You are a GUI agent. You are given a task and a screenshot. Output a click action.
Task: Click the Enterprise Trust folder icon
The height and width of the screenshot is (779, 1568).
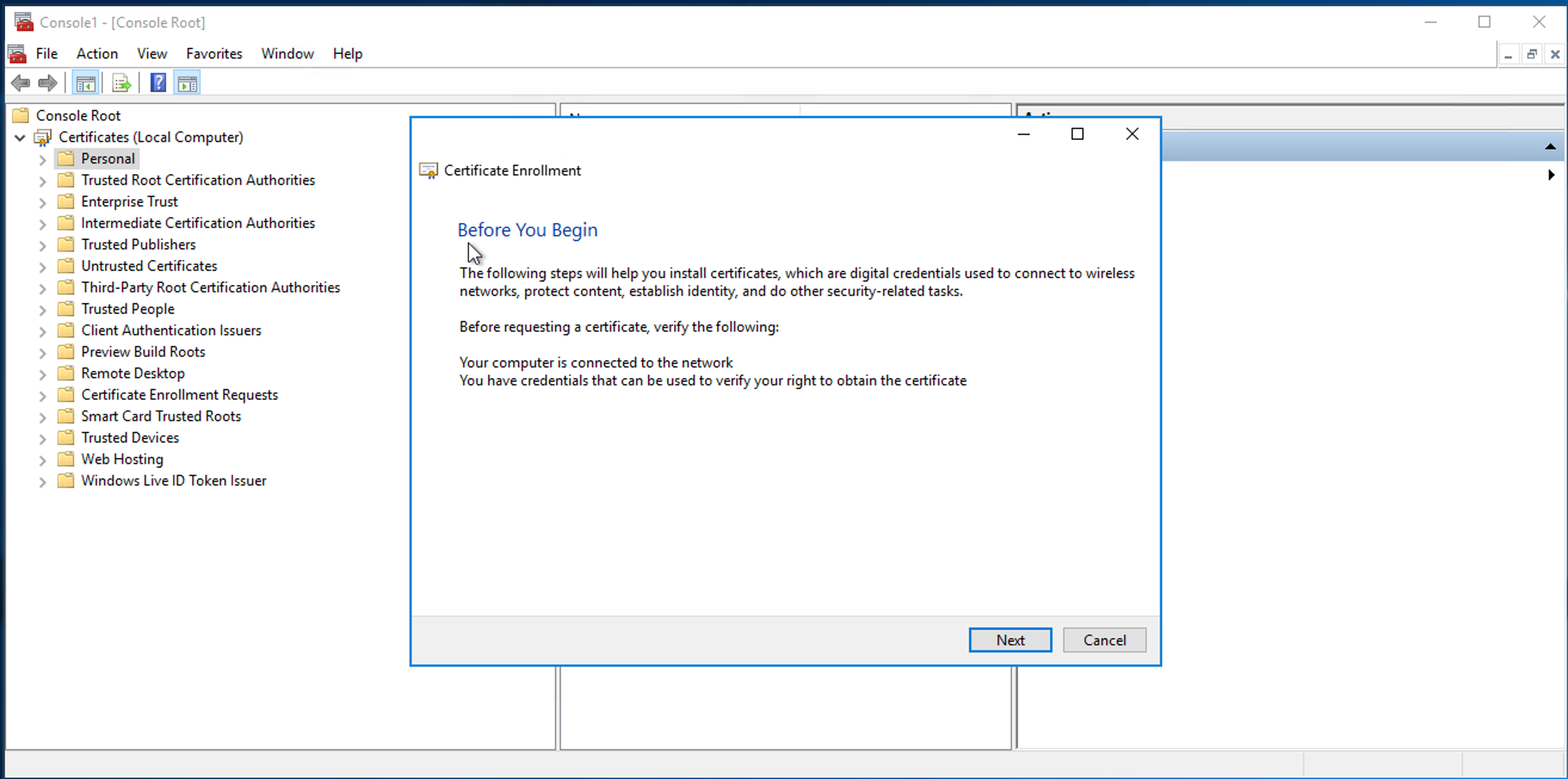(x=66, y=201)
